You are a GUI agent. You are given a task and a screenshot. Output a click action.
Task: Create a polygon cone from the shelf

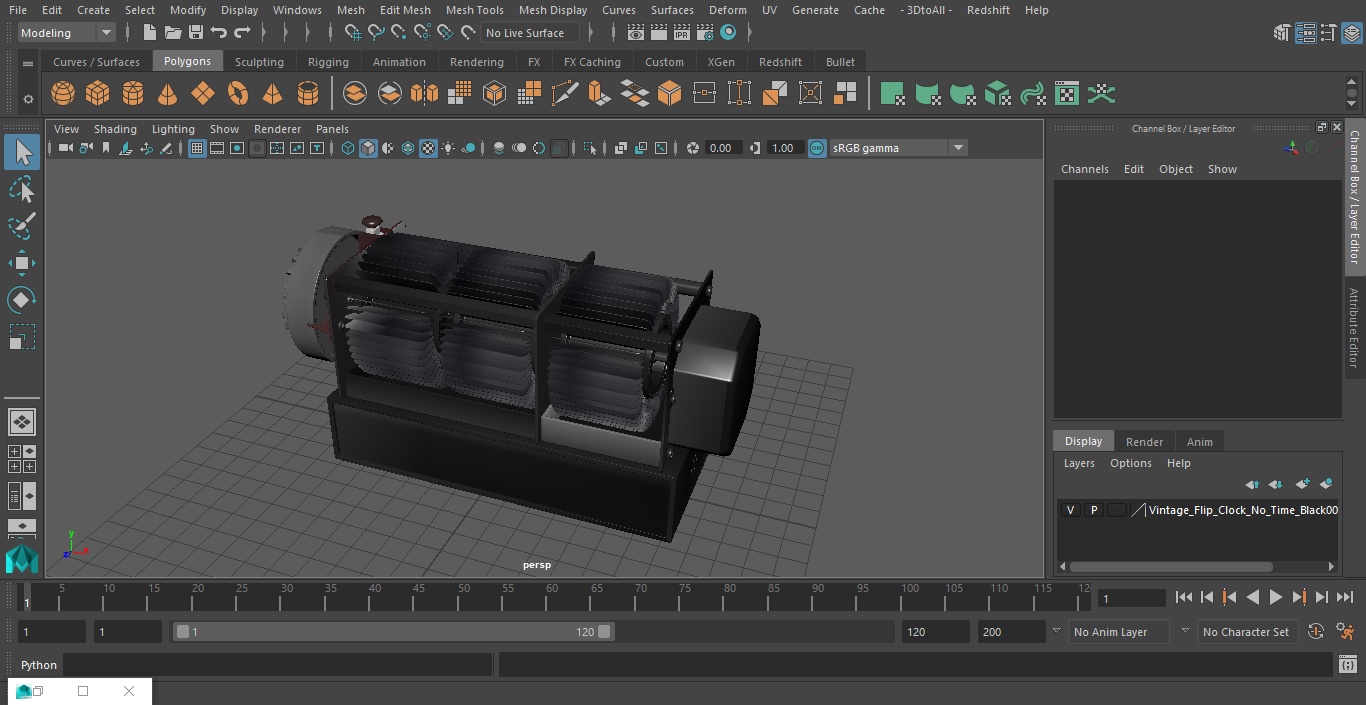point(168,94)
